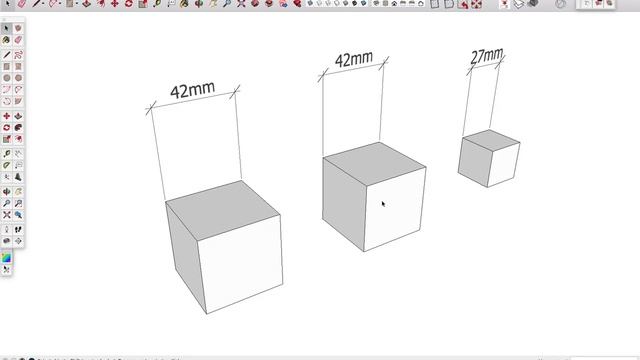Click the Rotate tool in top toolbar
This screenshot has height=360, width=640.
[129, 4]
